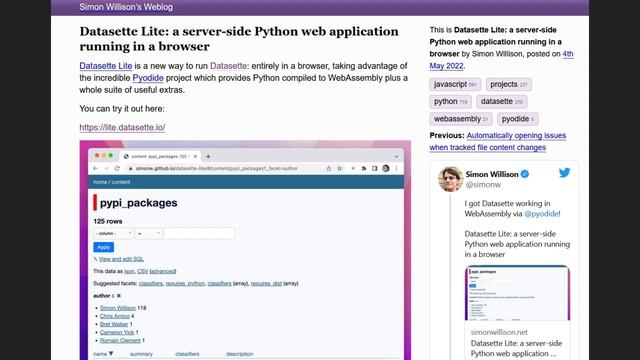Click the embedded browser menu dots icon
The height and width of the screenshot is (360, 640).
[396, 168]
